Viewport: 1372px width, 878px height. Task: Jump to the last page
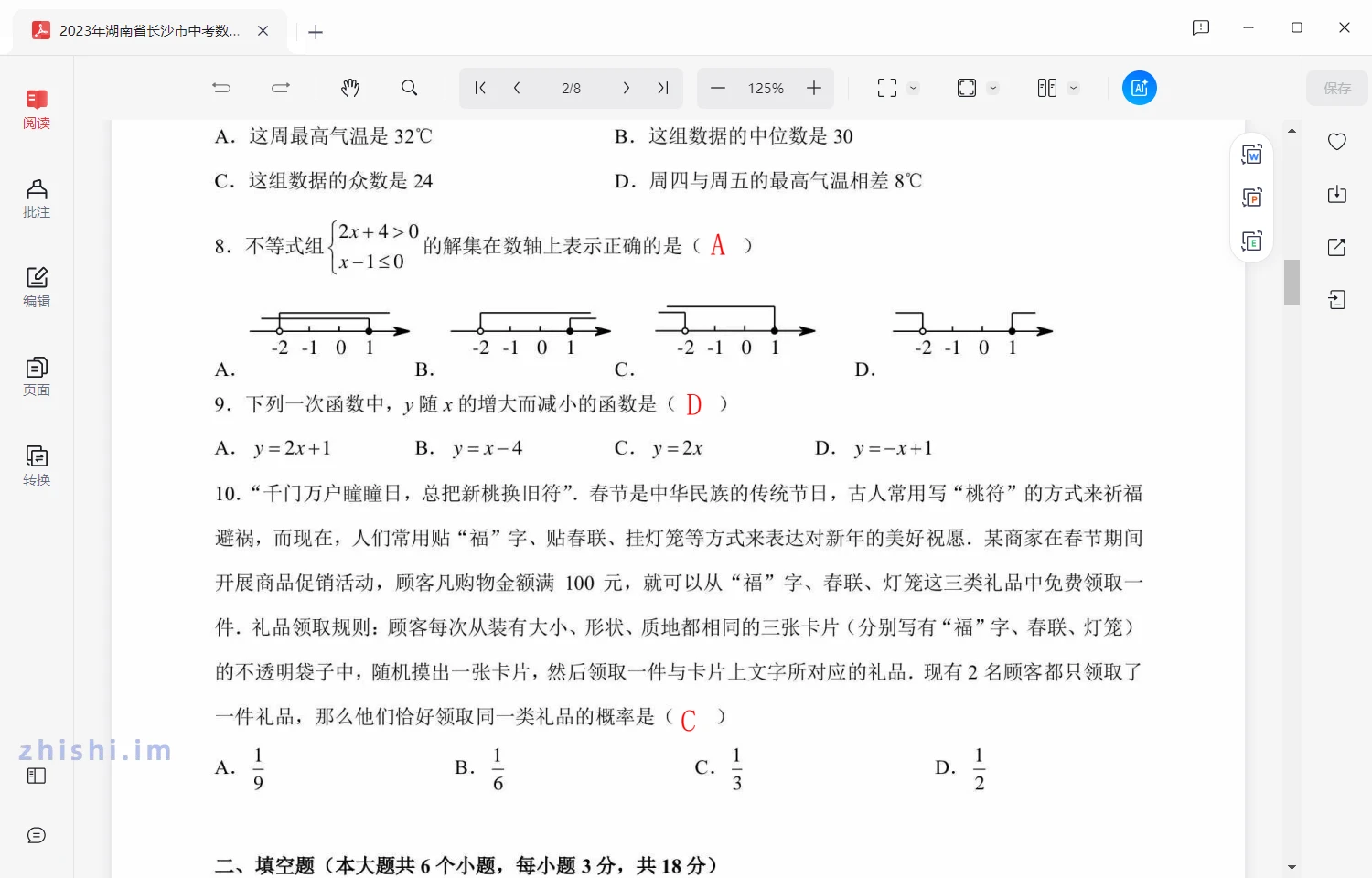pyautogui.click(x=663, y=88)
